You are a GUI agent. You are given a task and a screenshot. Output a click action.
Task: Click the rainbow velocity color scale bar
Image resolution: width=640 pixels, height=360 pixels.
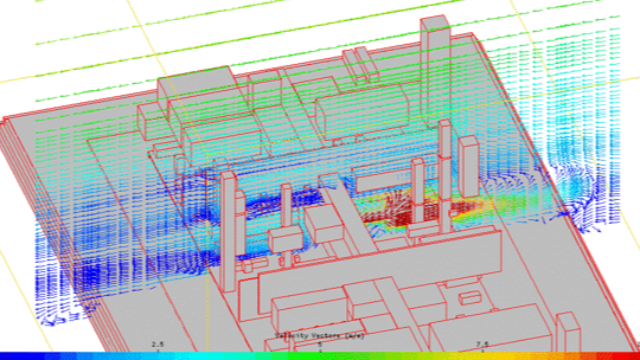320,356
